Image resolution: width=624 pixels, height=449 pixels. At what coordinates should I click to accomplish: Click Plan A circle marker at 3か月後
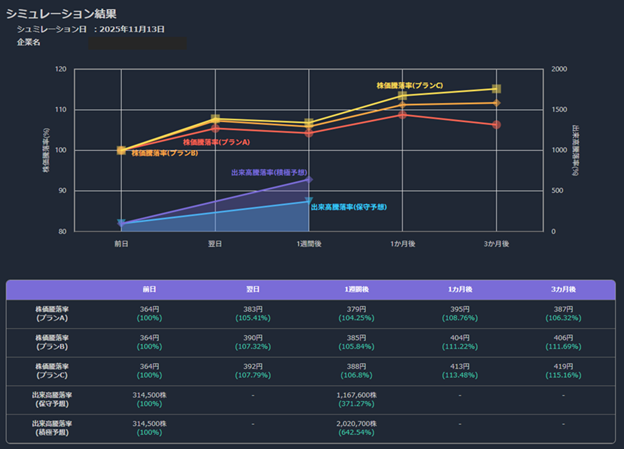(x=496, y=125)
